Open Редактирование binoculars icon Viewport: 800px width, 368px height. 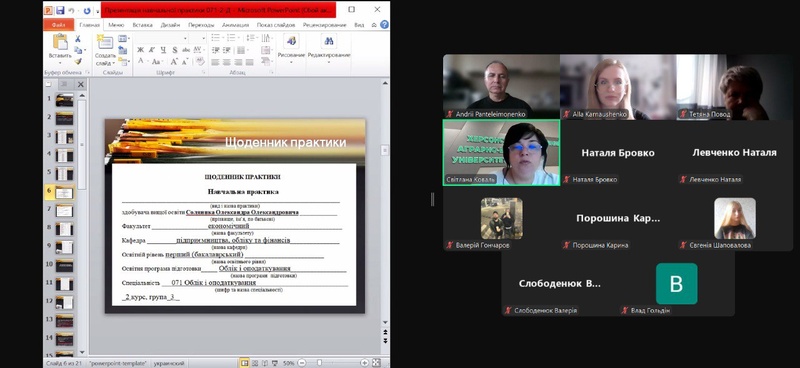tap(329, 41)
